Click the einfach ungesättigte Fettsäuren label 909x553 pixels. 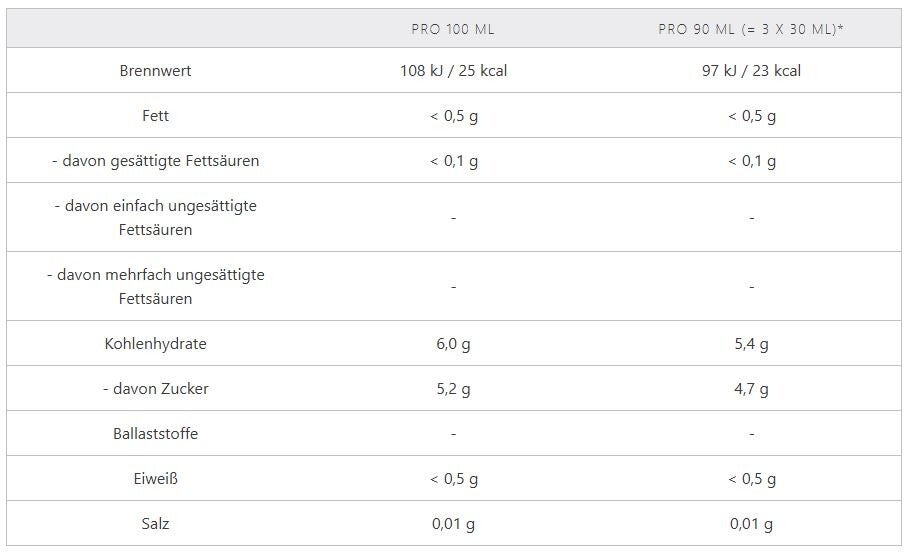pos(155,217)
